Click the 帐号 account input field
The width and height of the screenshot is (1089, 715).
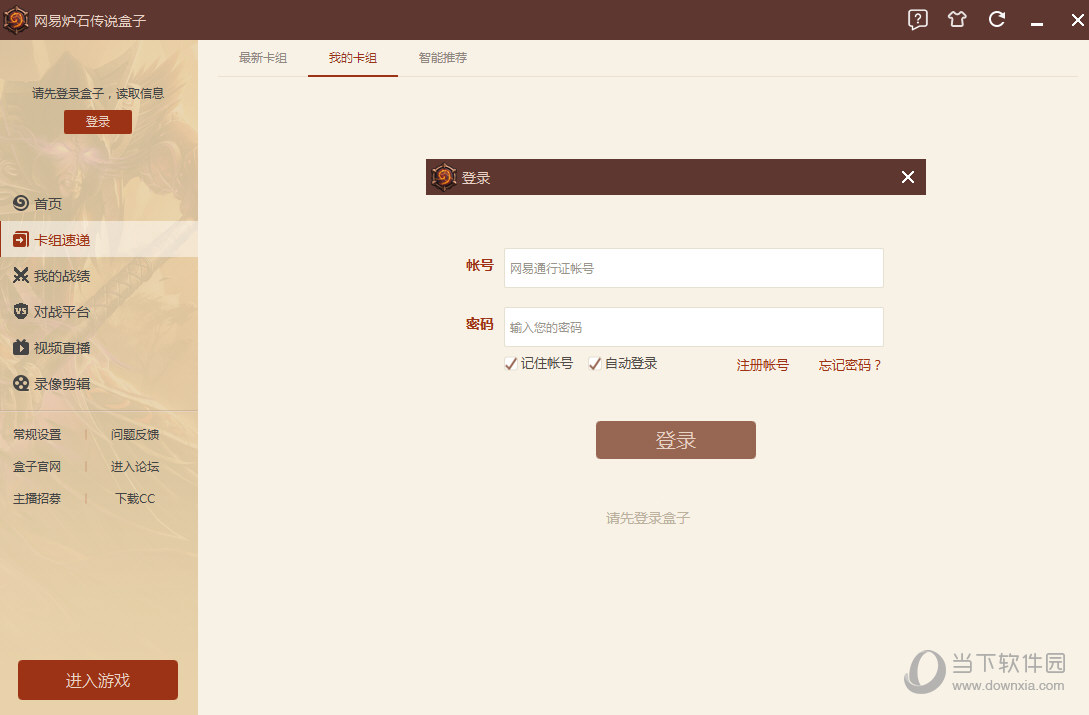point(693,268)
